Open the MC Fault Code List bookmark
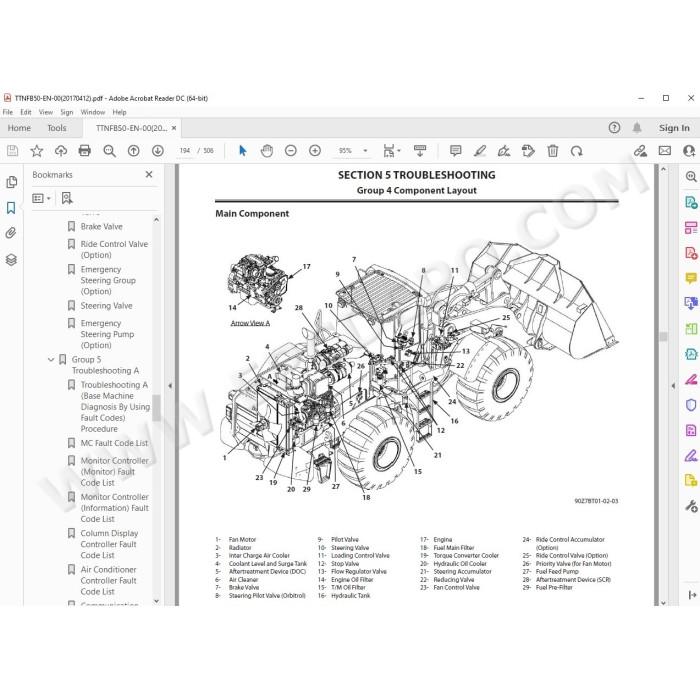The height and width of the screenshot is (700, 700). 114,443
